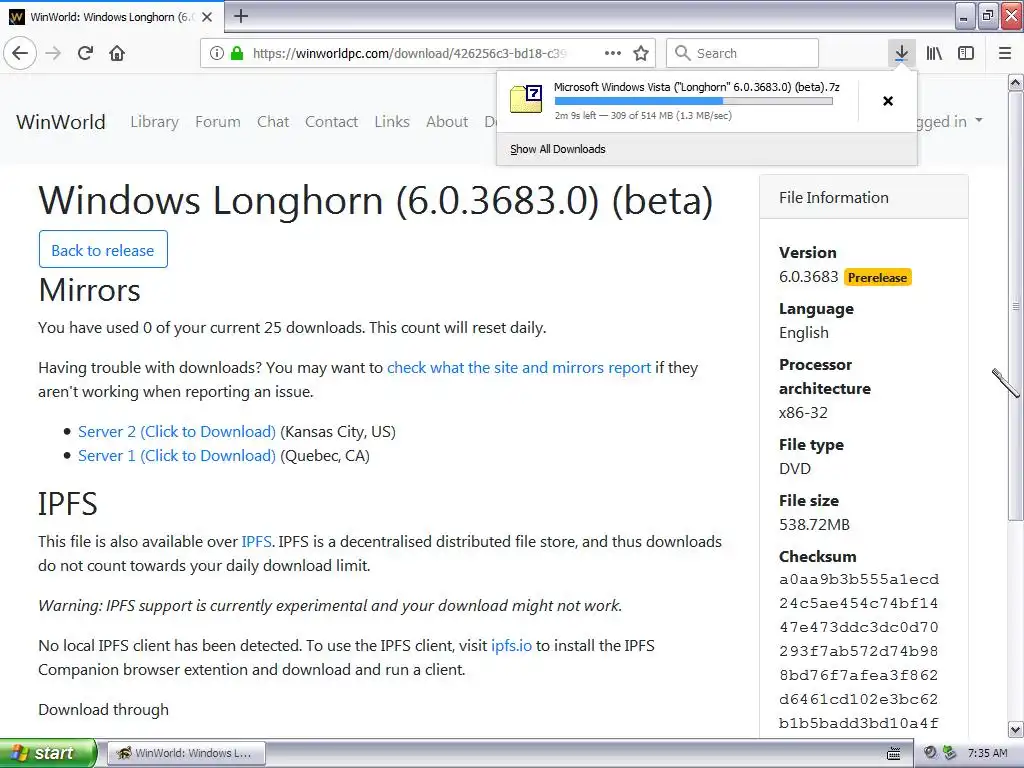Open the IPFS link in paragraph
The width and height of the screenshot is (1024, 768).
point(257,541)
